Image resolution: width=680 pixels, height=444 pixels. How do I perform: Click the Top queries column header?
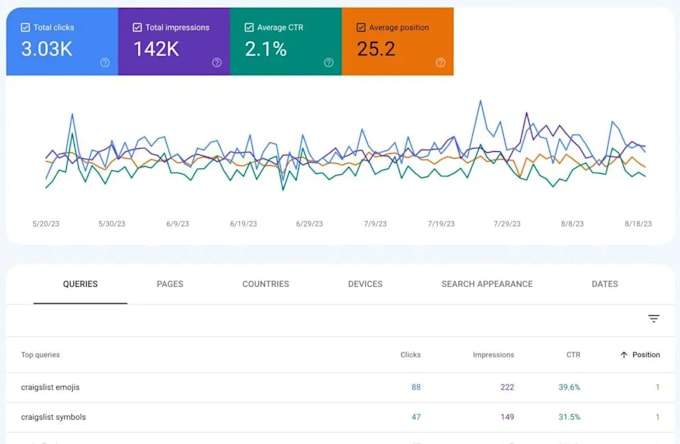pos(40,355)
